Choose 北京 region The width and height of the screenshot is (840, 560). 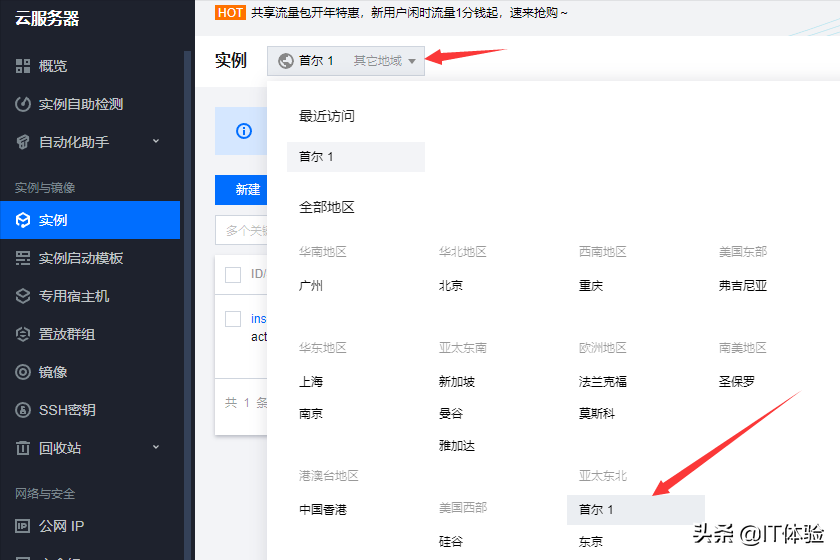451,286
